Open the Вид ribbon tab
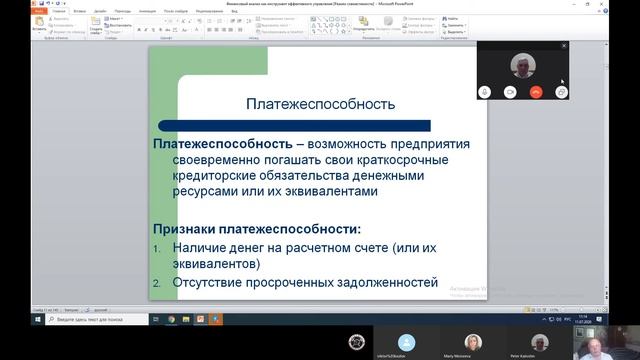Image resolution: width=640 pixels, height=360 pixels. [x=234, y=11]
